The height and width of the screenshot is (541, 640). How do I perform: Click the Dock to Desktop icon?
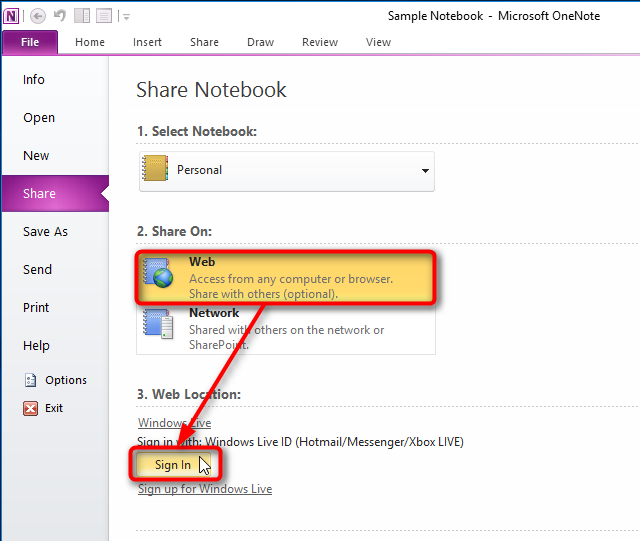[82, 16]
